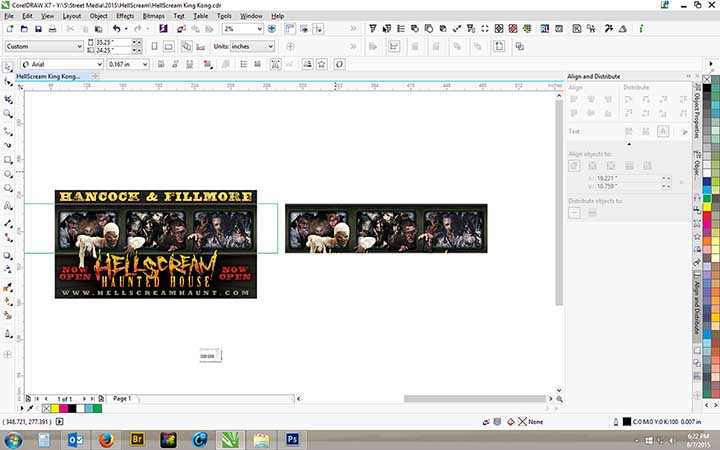Click the italic O character icon
This screenshot has width=720, height=450.
339,64
